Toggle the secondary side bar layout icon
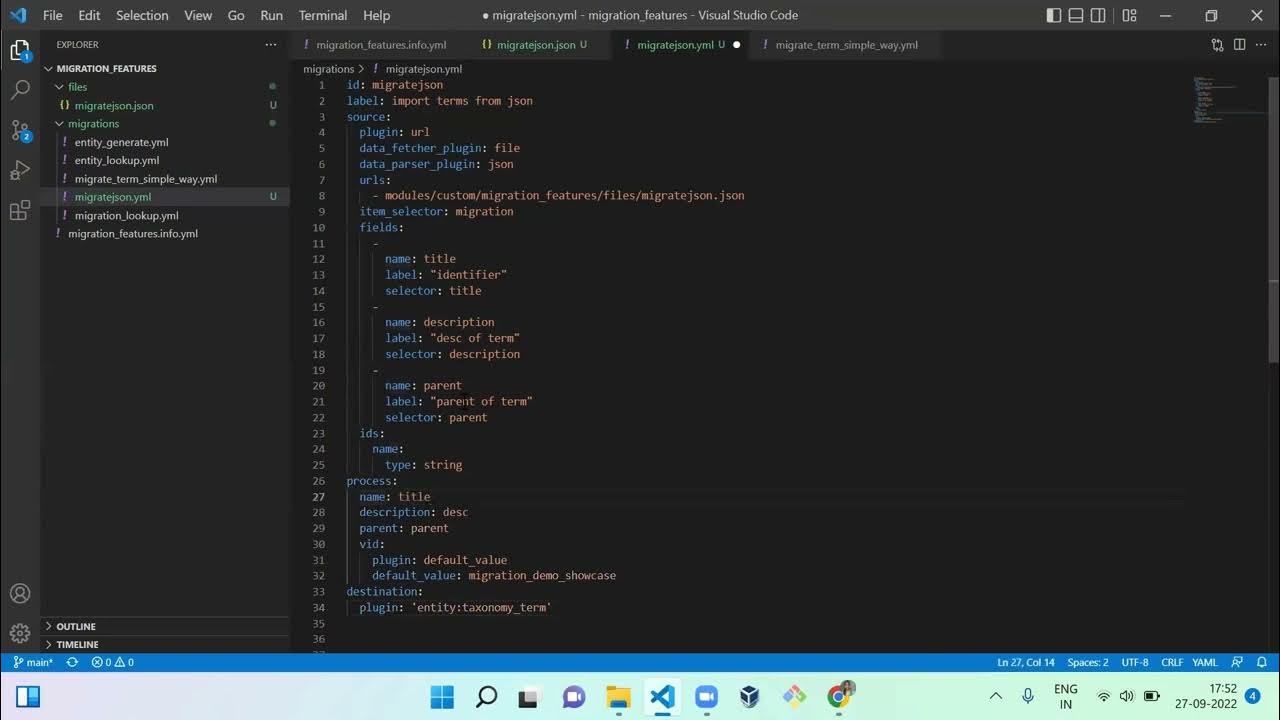This screenshot has height=720, width=1280. point(1098,15)
